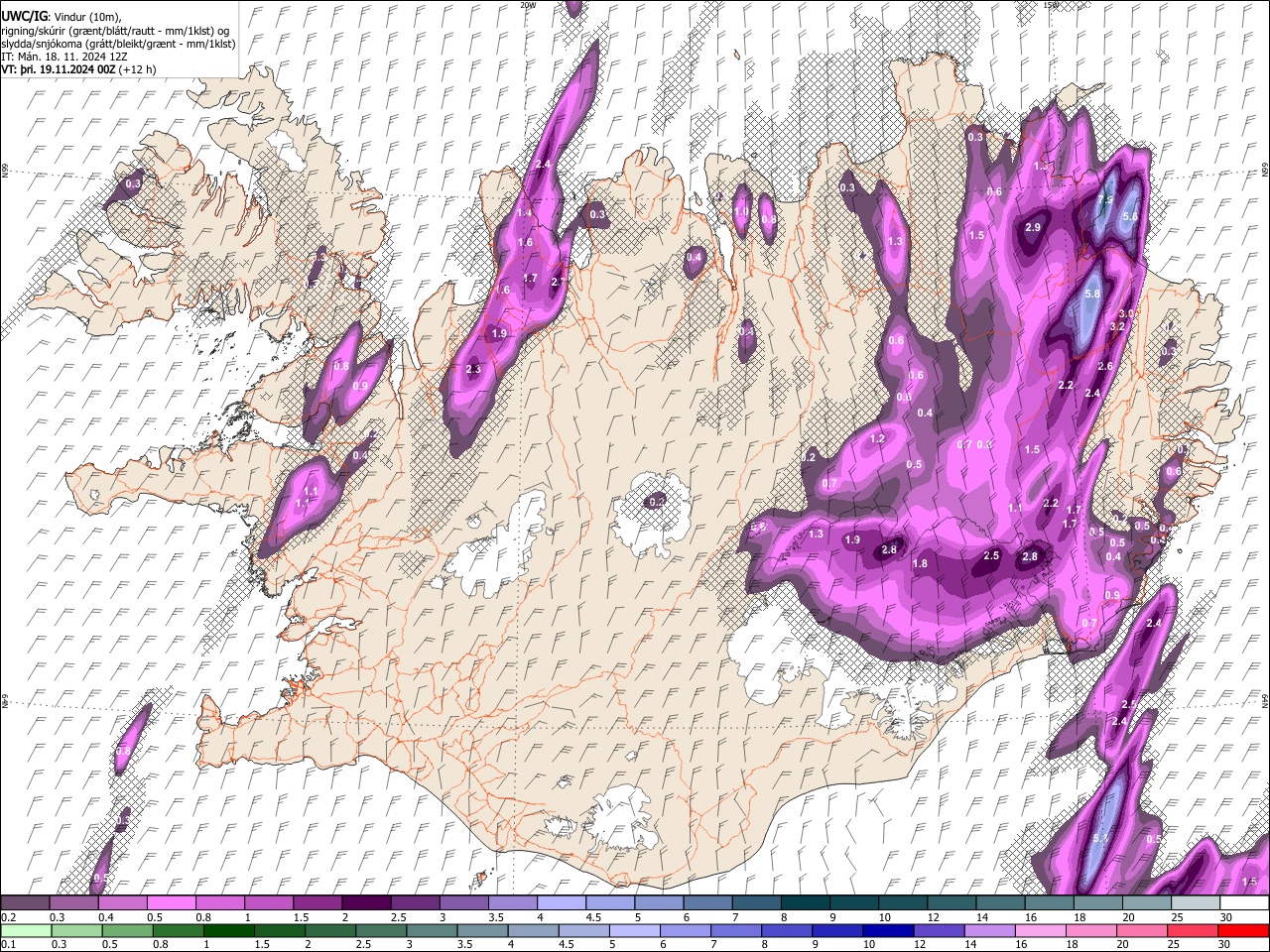1270x952 pixels.
Task: Click the 'rigning/skúrir' legend description line
Action: [115, 31]
